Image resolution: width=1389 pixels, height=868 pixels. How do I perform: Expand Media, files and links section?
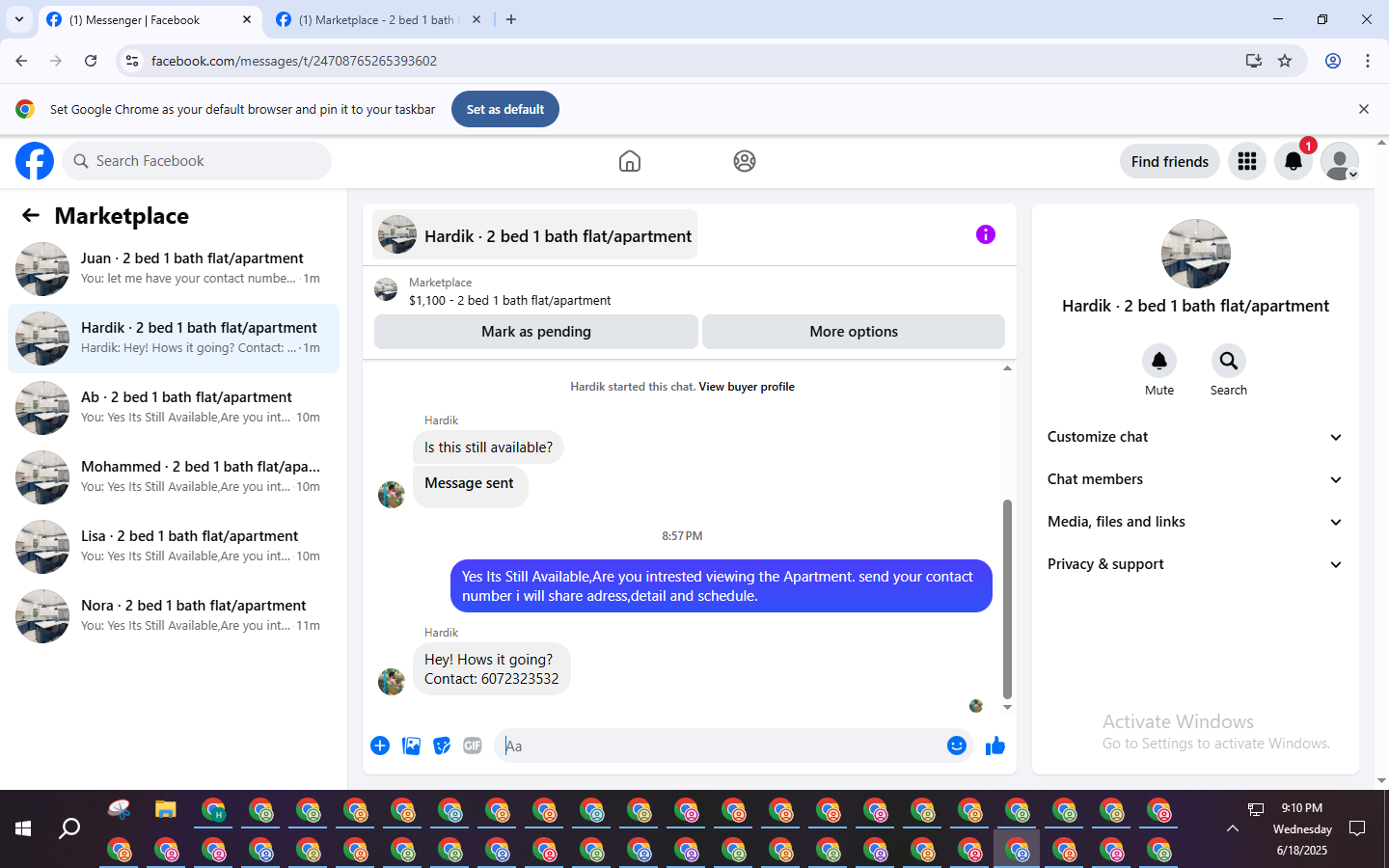pyautogui.click(x=1195, y=522)
